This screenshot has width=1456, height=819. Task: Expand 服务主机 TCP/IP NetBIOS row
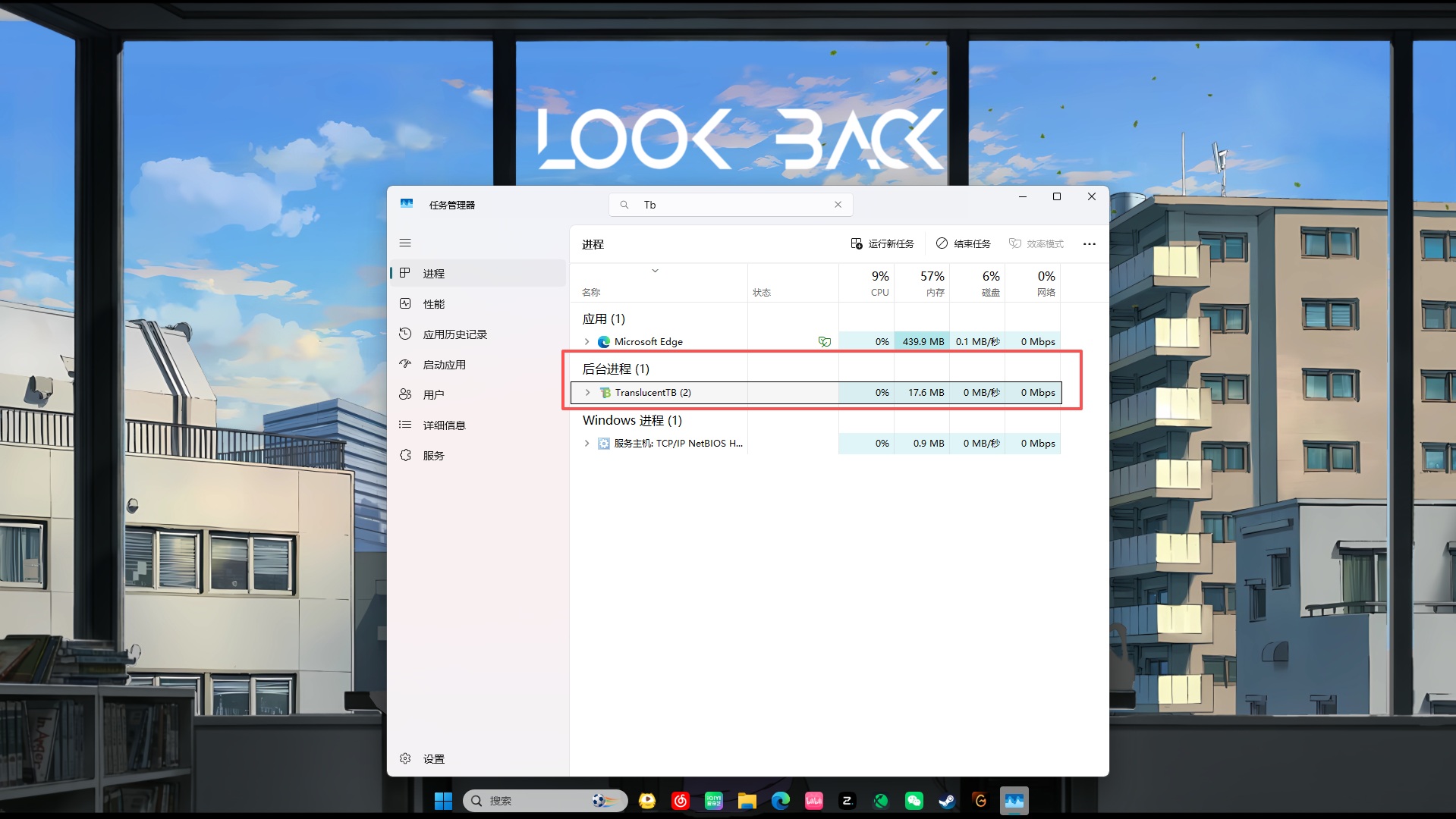tap(586, 444)
